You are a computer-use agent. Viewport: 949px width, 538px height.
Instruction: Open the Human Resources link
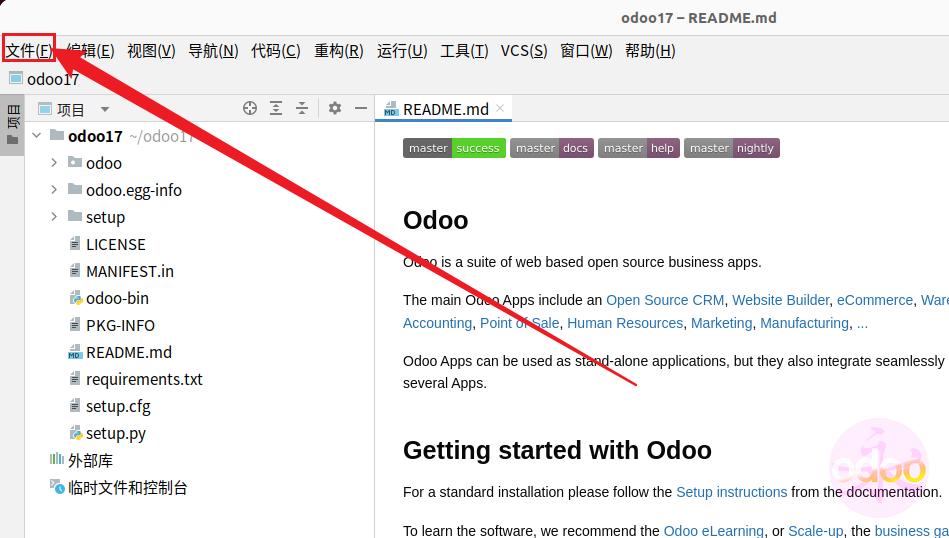coord(625,323)
